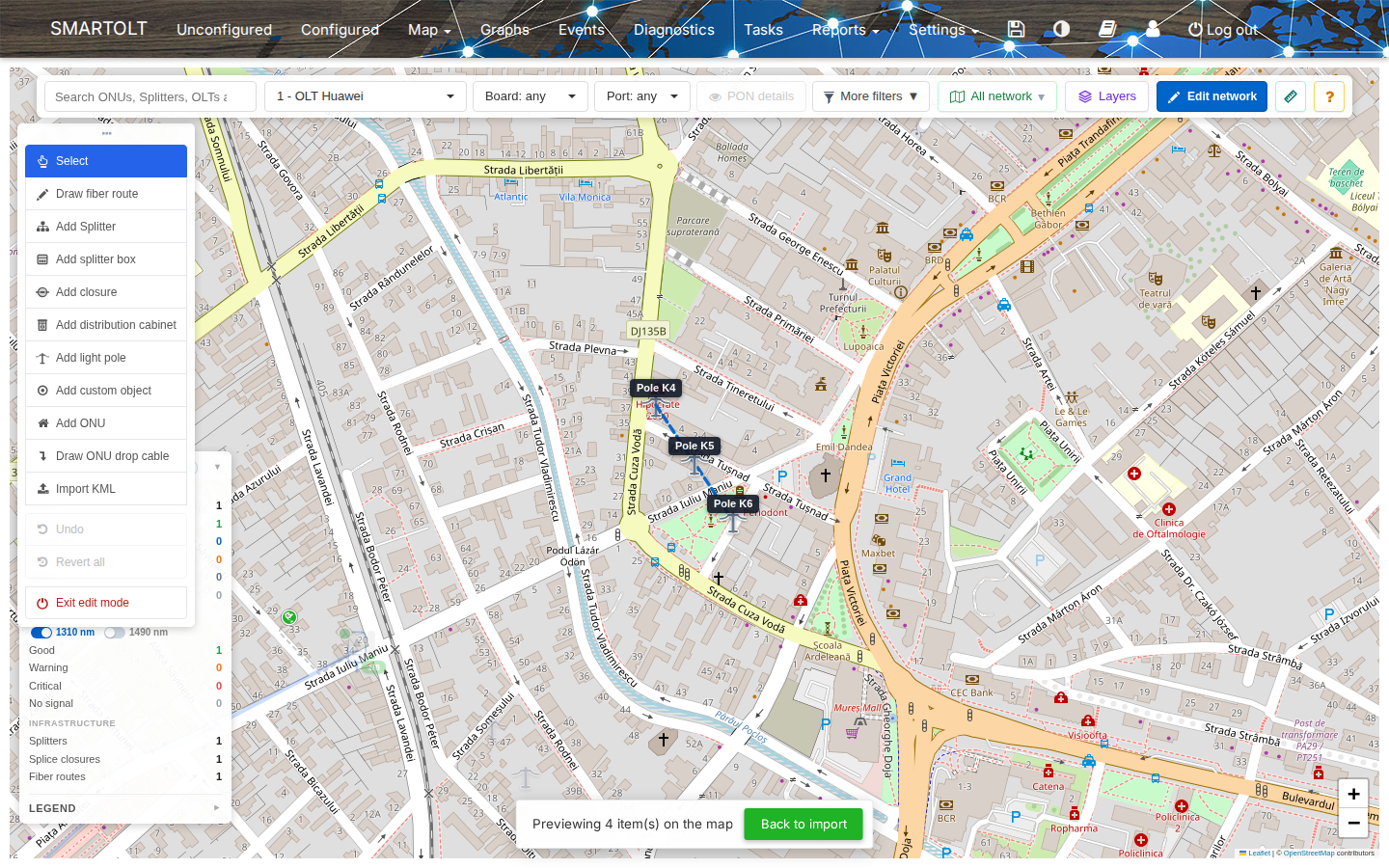1389x868 pixels.
Task: Open the Unconfigured page
Action: pyautogui.click(x=224, y=30)
